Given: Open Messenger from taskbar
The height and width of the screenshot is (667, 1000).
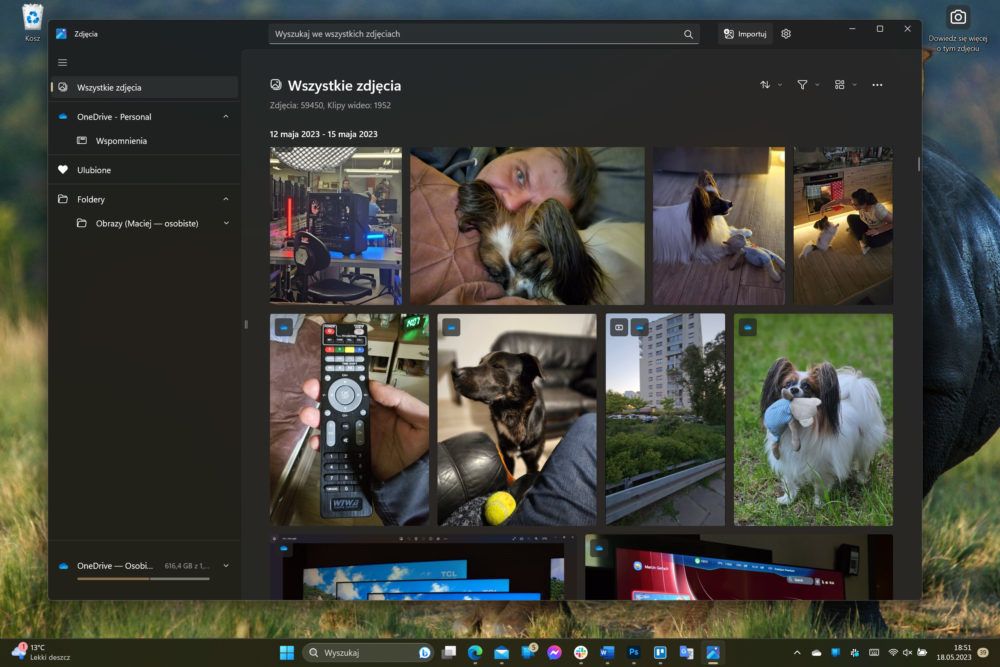Looking at the screenshot, I should (554, 652).
